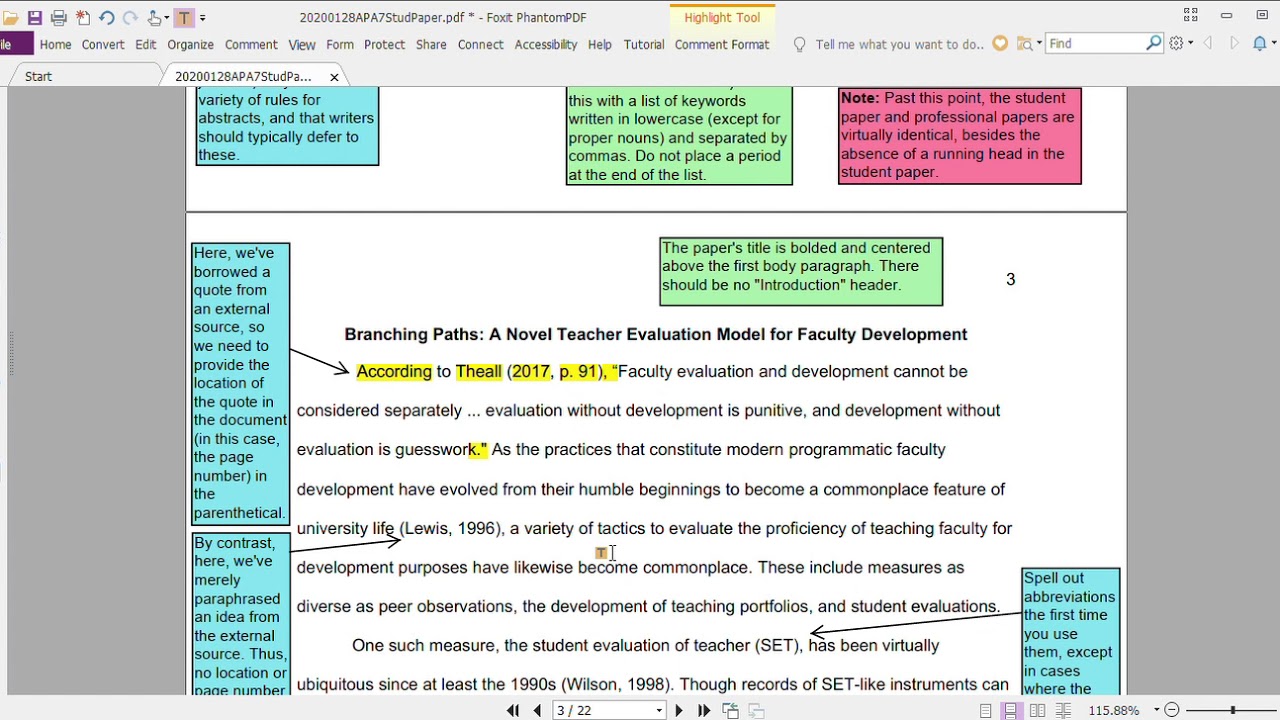Click the advanced search folder icon

click(1023, 44)
